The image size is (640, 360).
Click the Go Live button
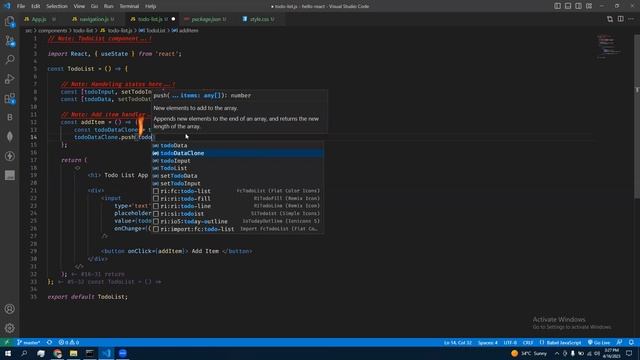[599, 342]
